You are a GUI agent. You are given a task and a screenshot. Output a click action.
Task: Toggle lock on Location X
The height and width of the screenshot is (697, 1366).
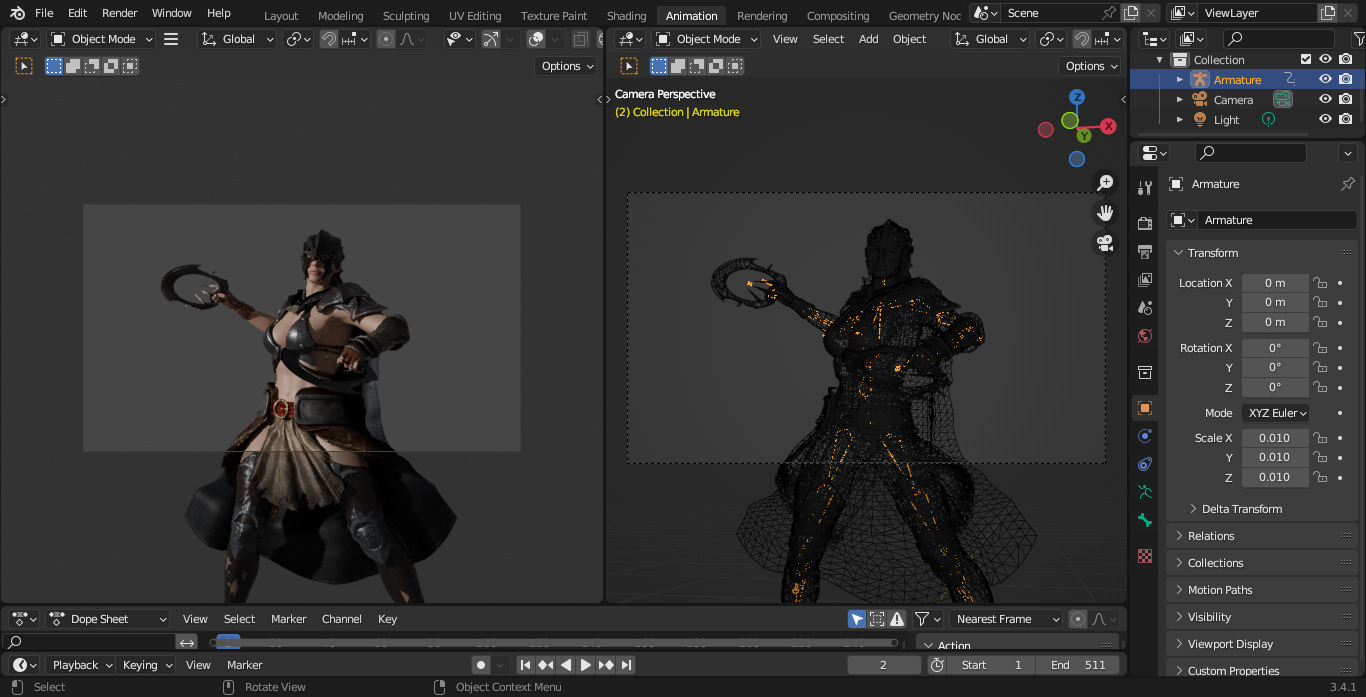1320,283
